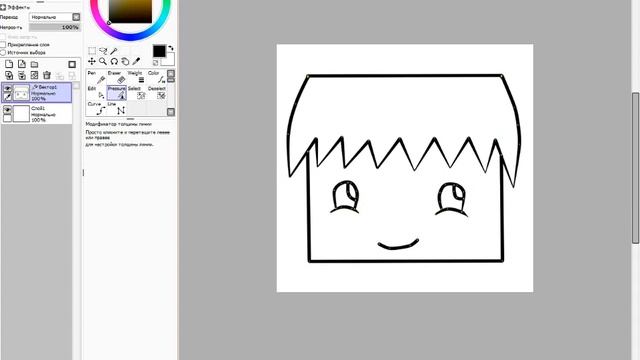Choose the Select stroke tool
This screenshot has width=640, height=360.
coord(136,93)
